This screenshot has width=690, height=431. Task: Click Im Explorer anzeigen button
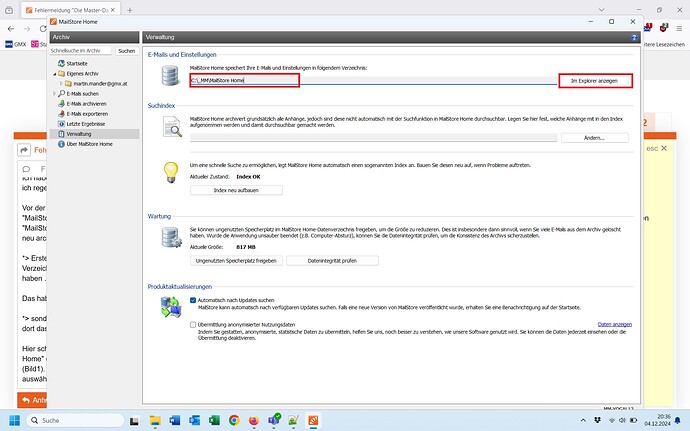(x=595, y=81)
